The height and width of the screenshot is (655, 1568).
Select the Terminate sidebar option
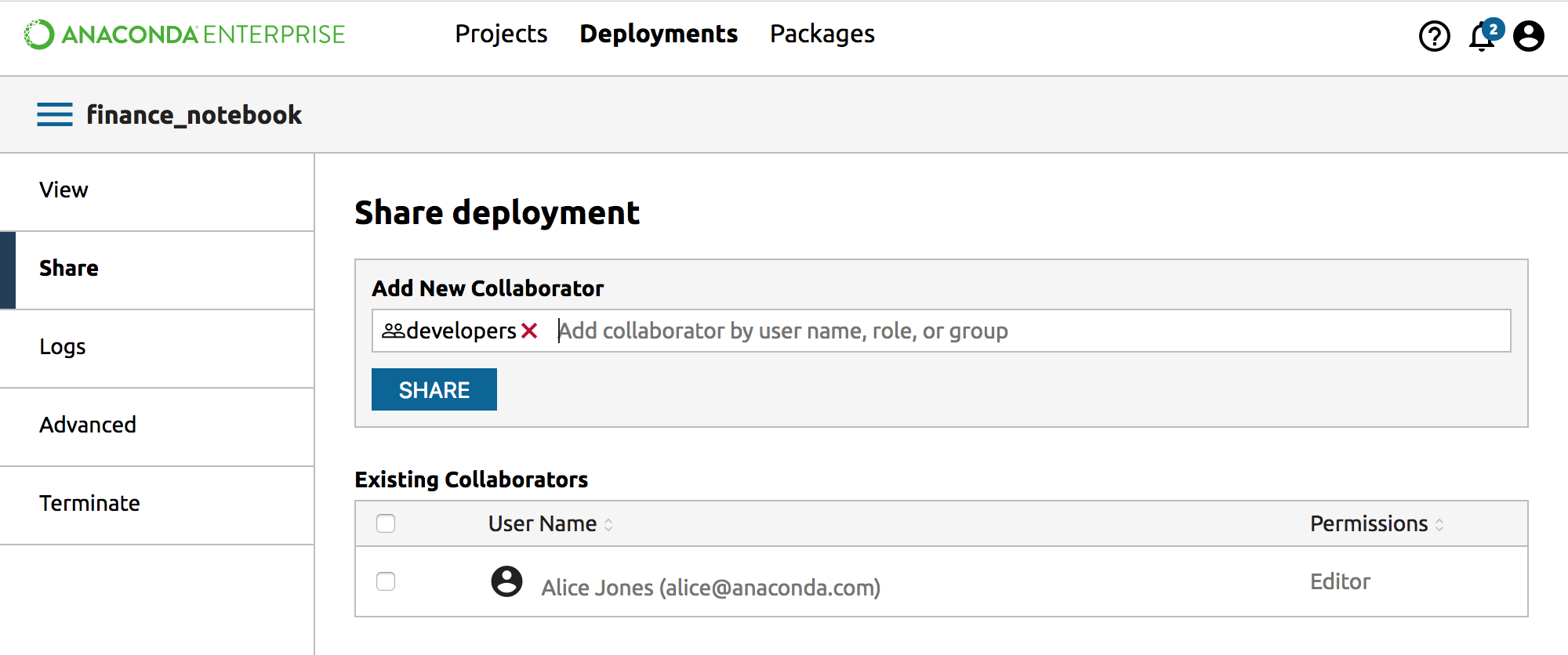[89, 504]
